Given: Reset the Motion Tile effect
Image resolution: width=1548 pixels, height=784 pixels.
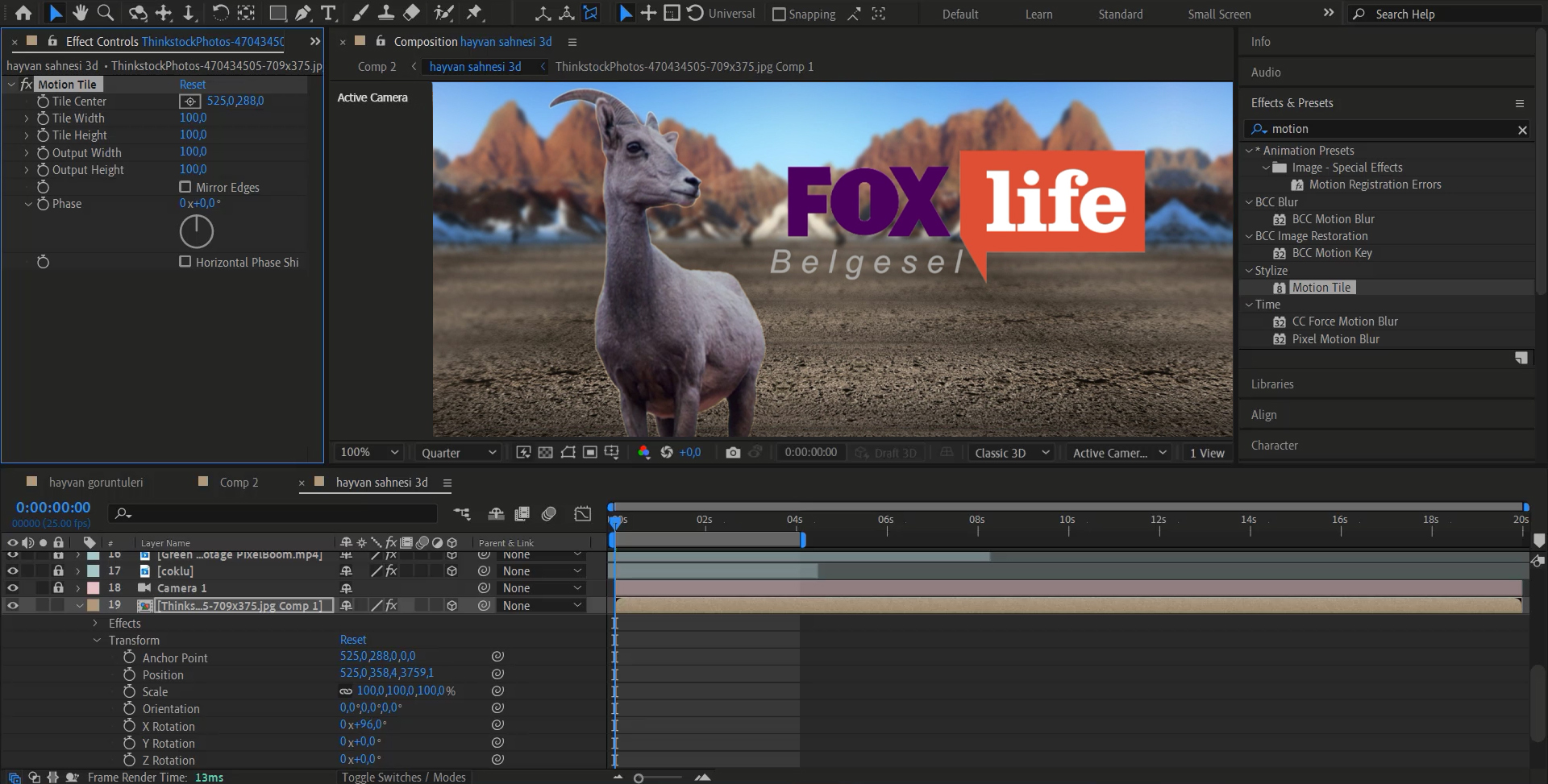Looking at the screenshot, I should (x=193, y=85).
